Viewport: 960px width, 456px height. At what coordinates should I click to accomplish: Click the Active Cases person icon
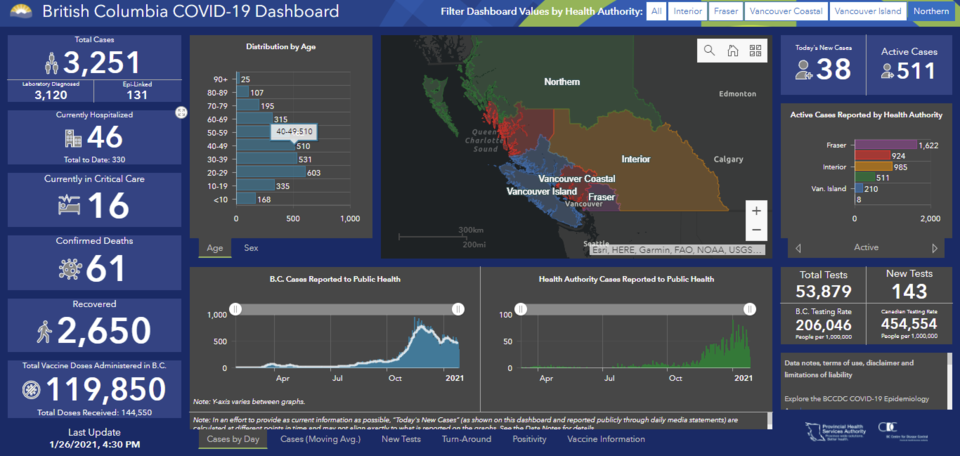coord(888,72)
